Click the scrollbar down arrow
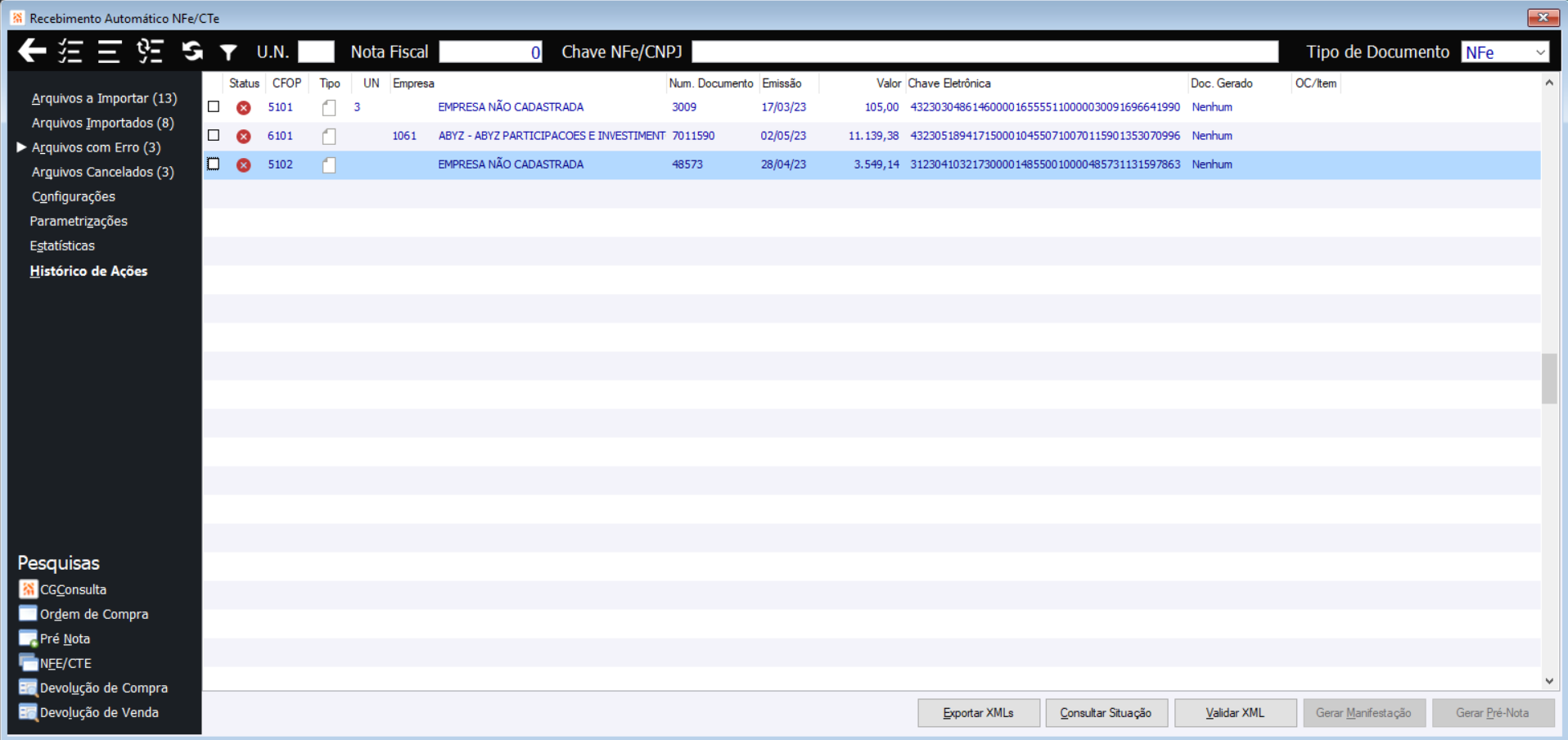Screen dimensions: 1568x740 [1549, 681]
